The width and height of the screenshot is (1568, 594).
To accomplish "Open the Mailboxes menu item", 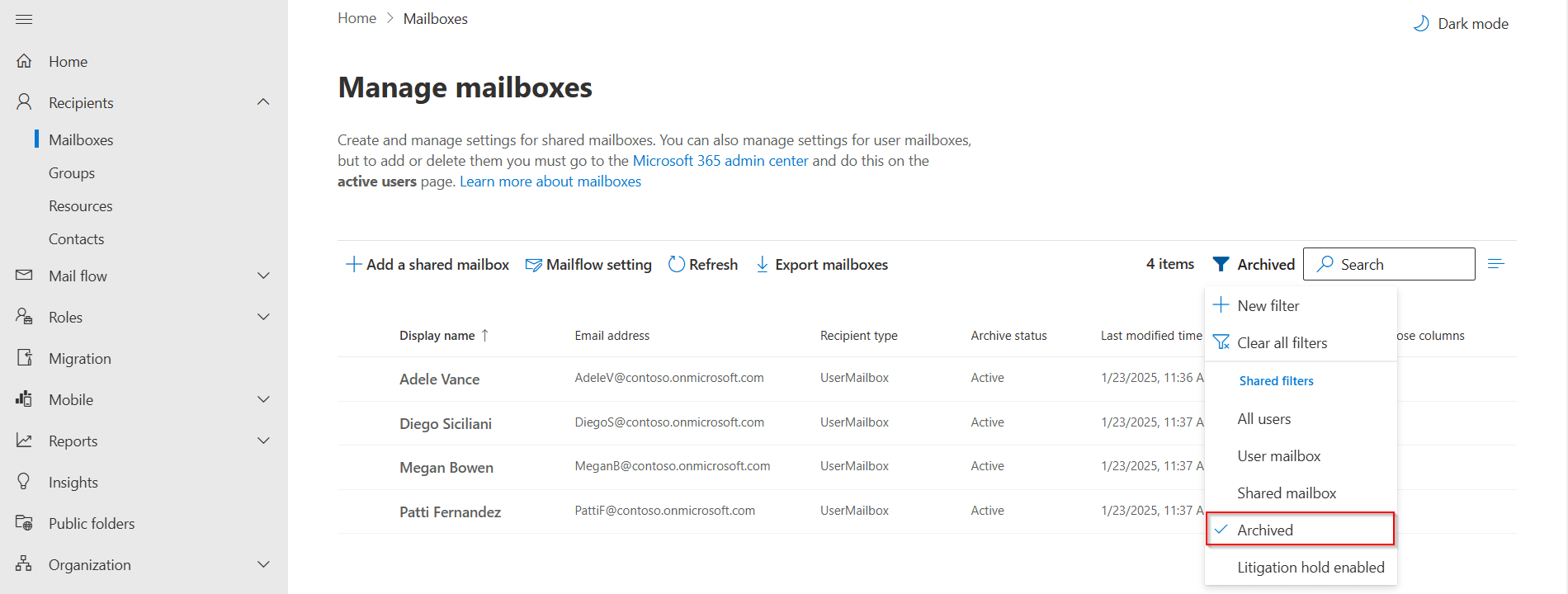I will [81, 139].
